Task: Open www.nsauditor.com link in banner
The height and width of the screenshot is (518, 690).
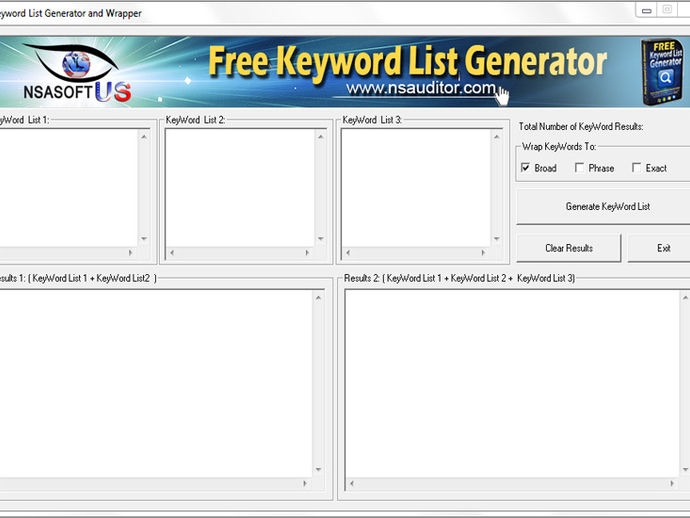Action: coord(421,88)
